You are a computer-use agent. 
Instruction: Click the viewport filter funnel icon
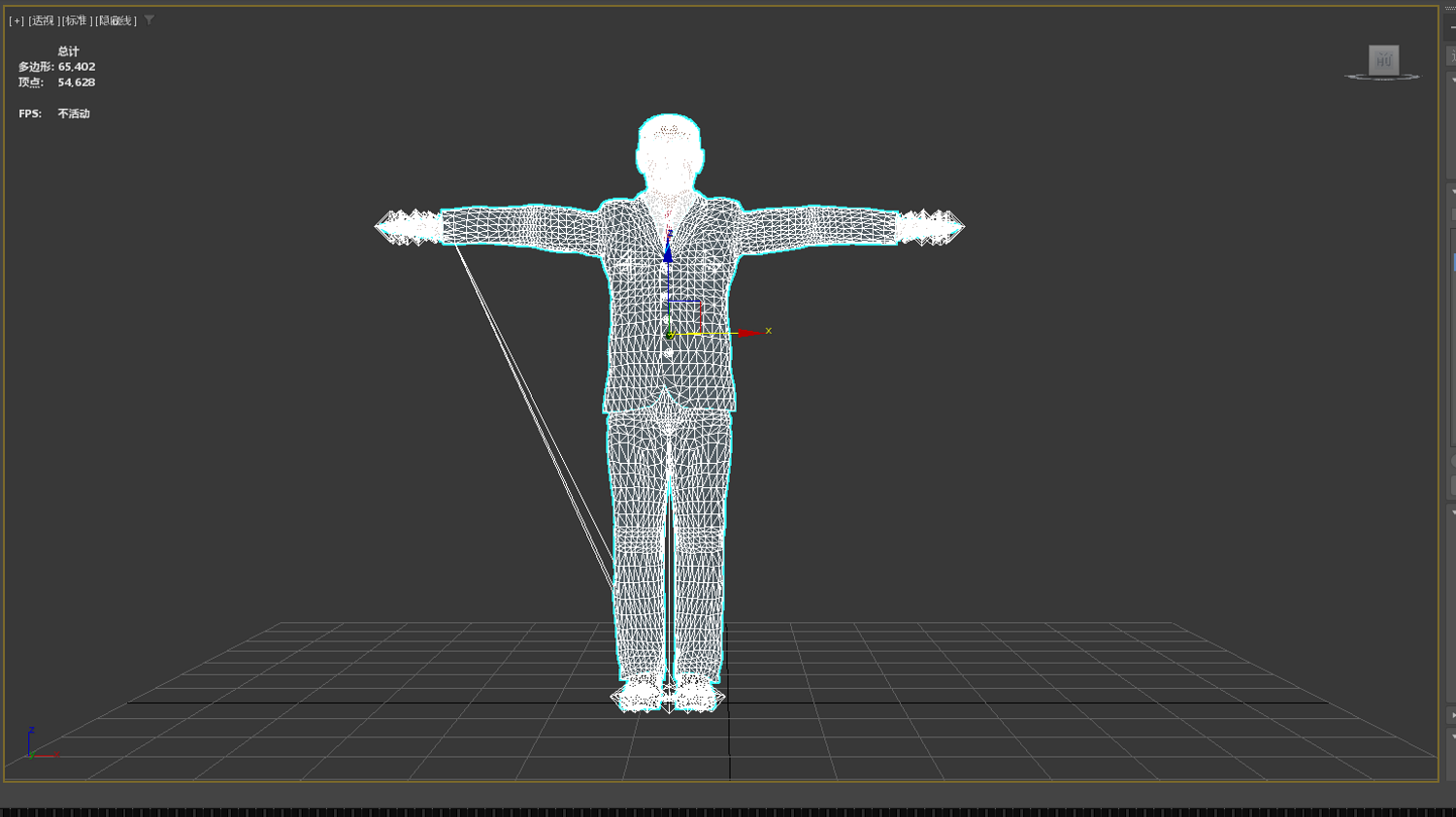coord(149,20)
